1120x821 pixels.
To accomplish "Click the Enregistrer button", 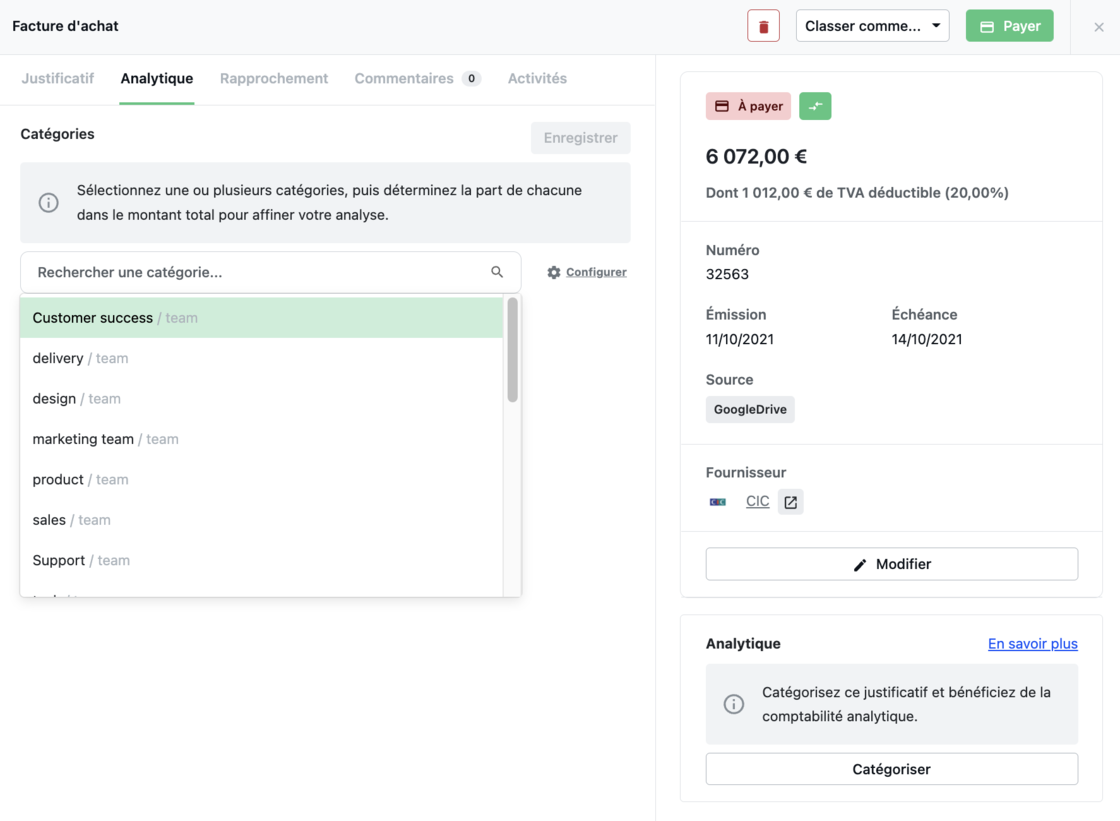I will point(580,138).
